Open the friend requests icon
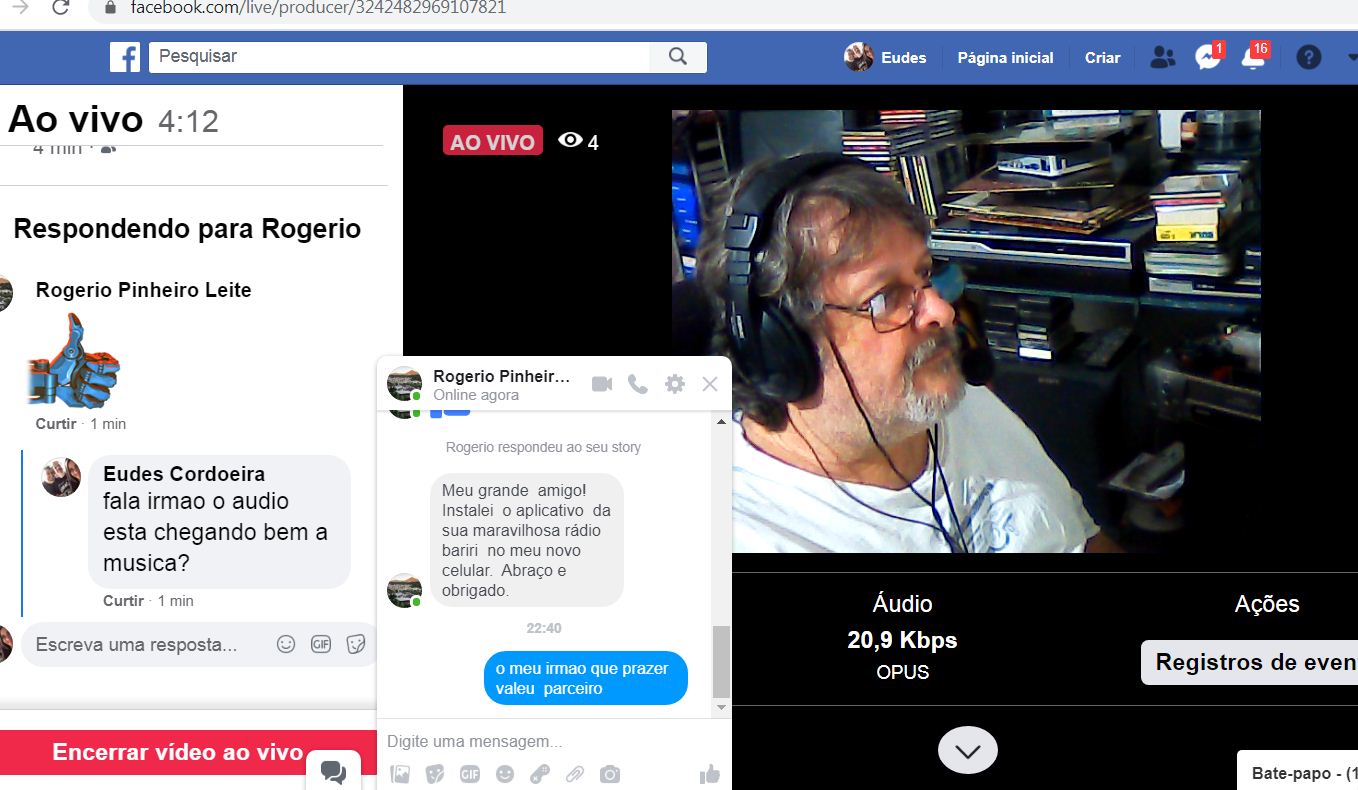This screenshot has height=790, width=1358. pyautogui.click(x=1162, y=58)
